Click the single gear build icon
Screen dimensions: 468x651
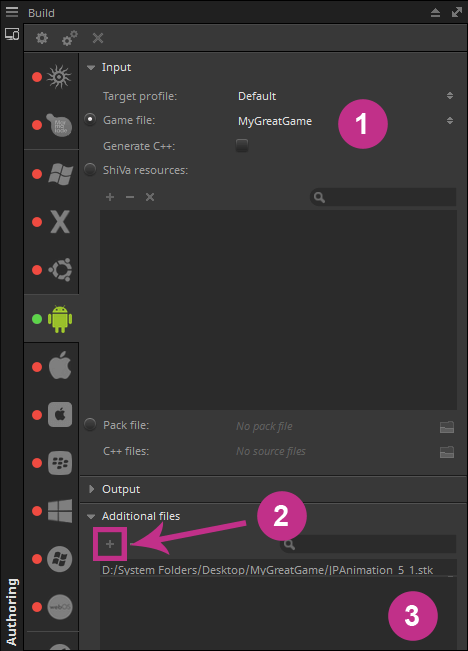tap(42, 38)
